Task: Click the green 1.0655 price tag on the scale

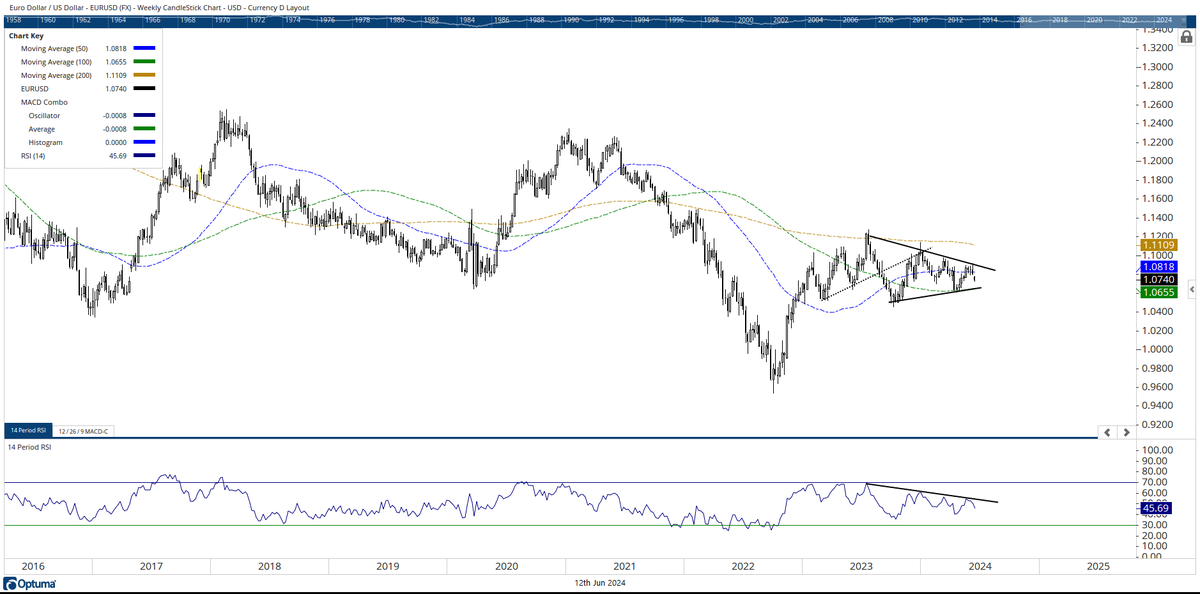Action: [1157, 292]
